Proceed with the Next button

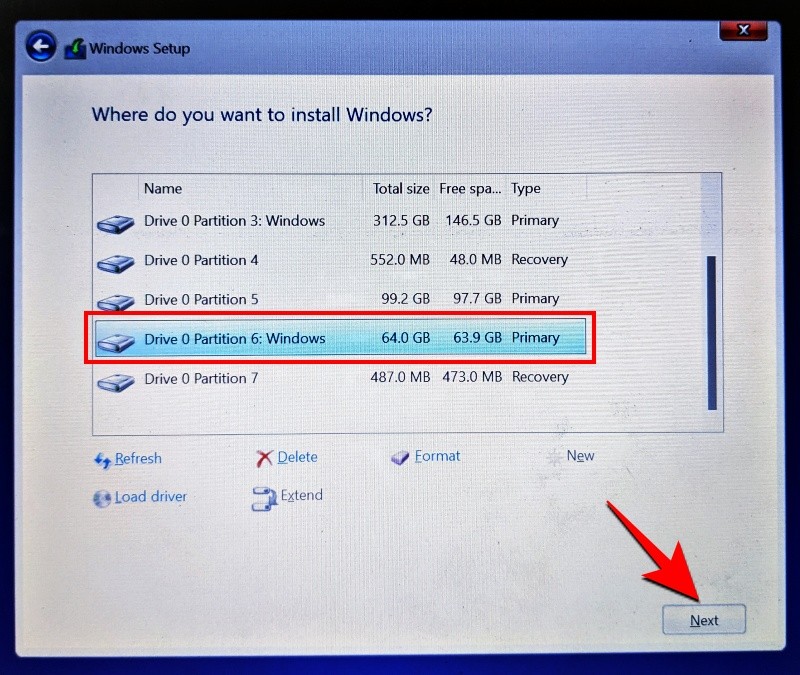pyautogui.click(x=704, y=620)
